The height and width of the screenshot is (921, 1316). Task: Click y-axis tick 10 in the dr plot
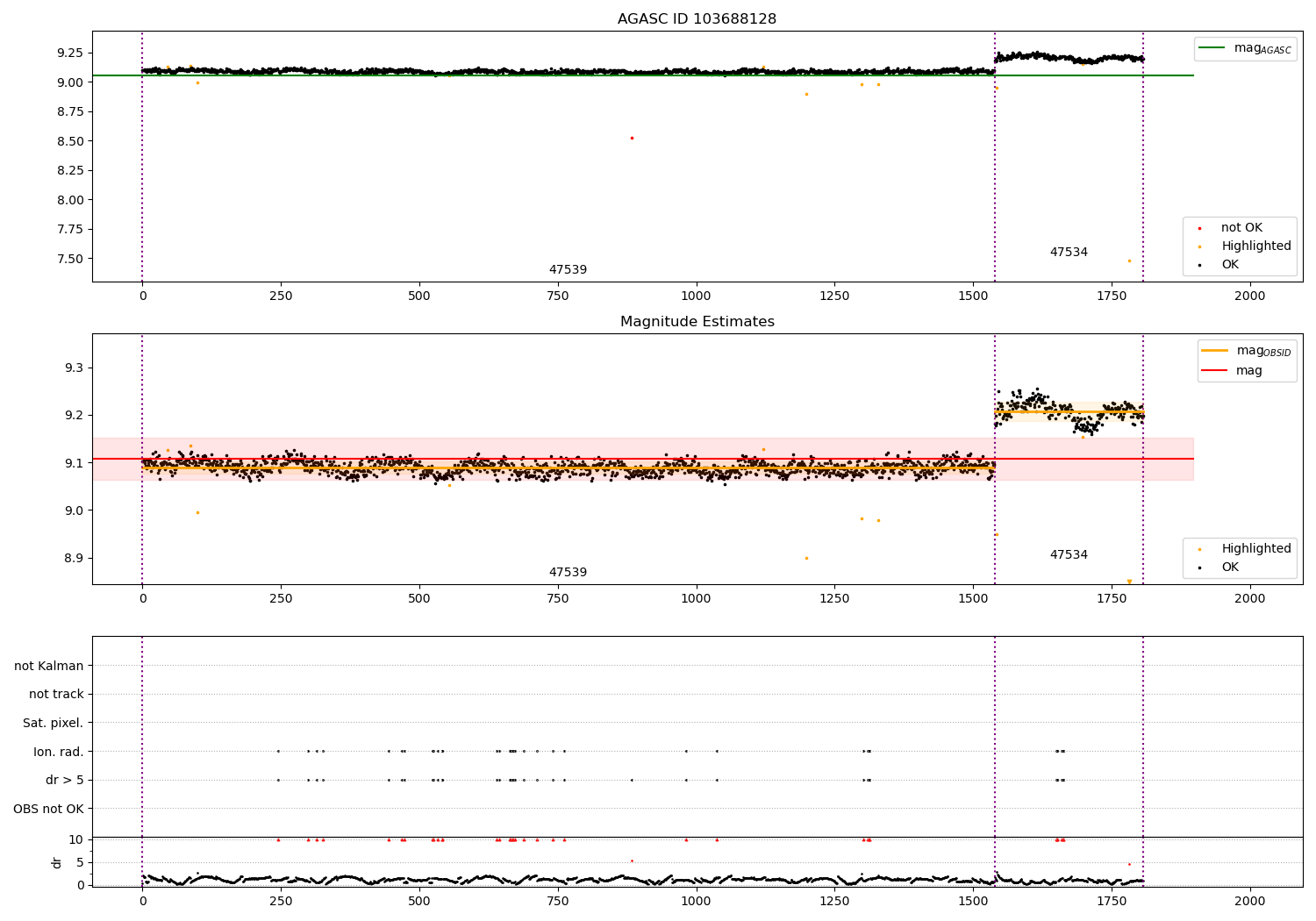76,839
